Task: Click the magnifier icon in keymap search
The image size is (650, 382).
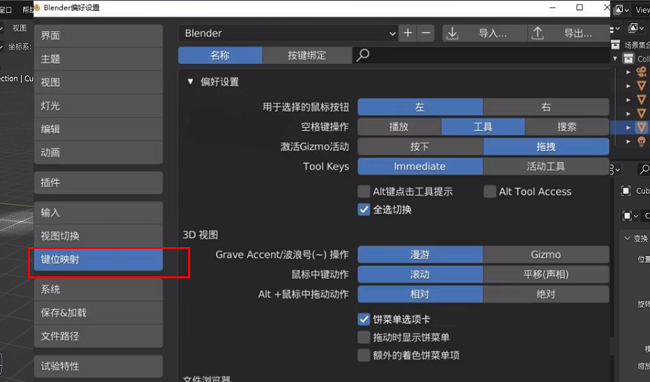Action: [363, 55]
